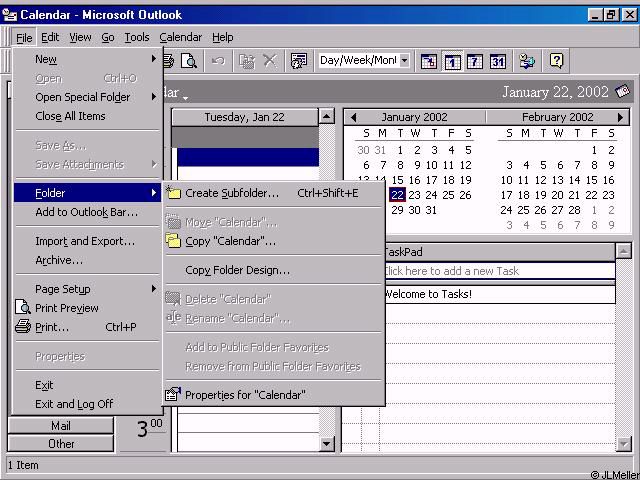Click the Move to Folder toolbar icon
This screenshot has width=640, height=480.
(x=247, y=61)
